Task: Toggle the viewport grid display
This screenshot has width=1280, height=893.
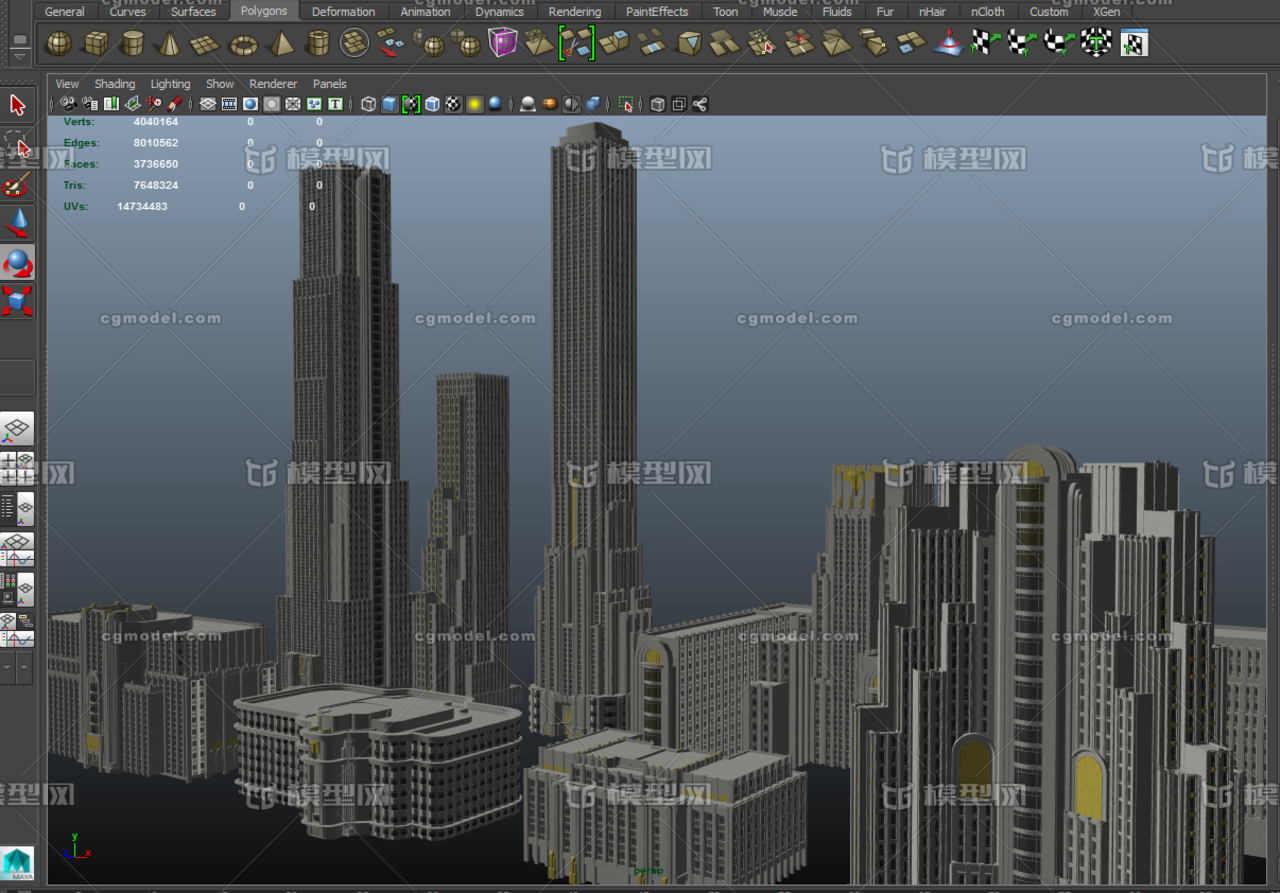Action: click(208, 104)
